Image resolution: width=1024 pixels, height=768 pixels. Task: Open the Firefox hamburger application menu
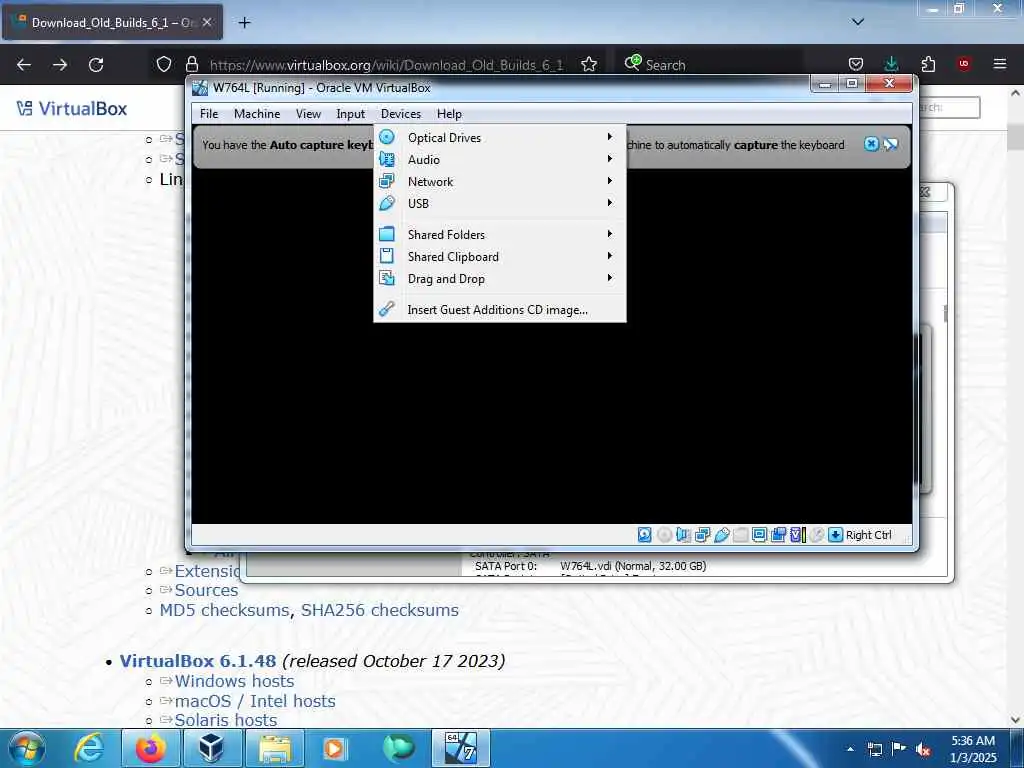pyautogui.click(x=1000, y=64)
